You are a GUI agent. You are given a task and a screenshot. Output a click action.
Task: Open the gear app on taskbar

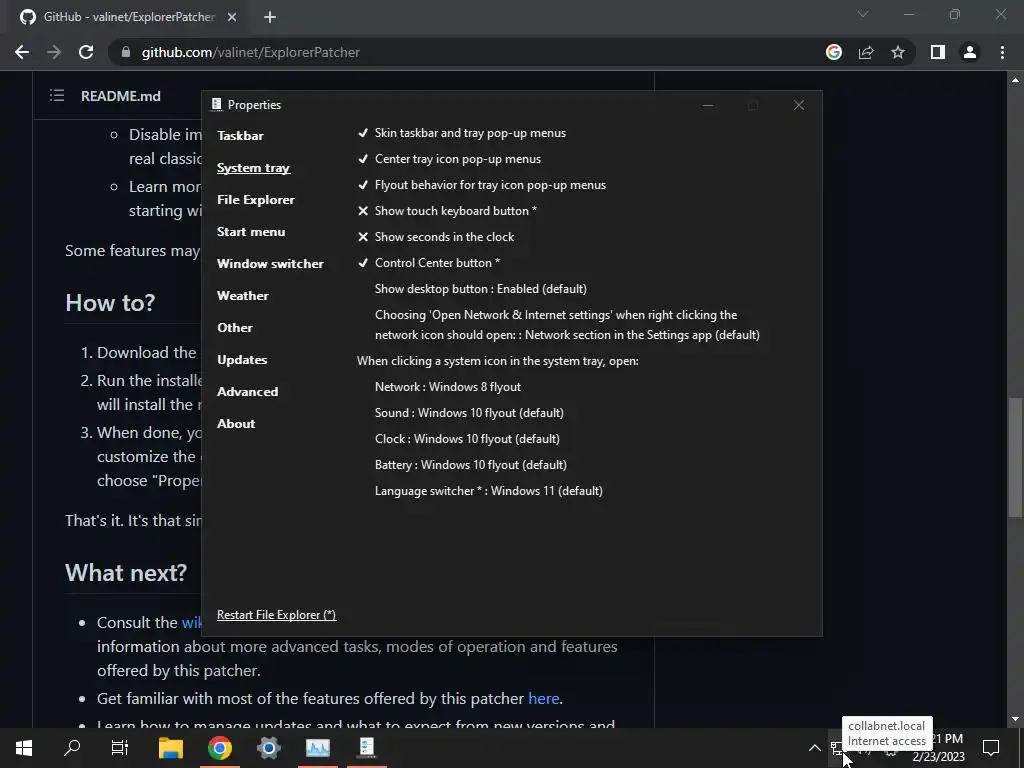click(268, 747)
